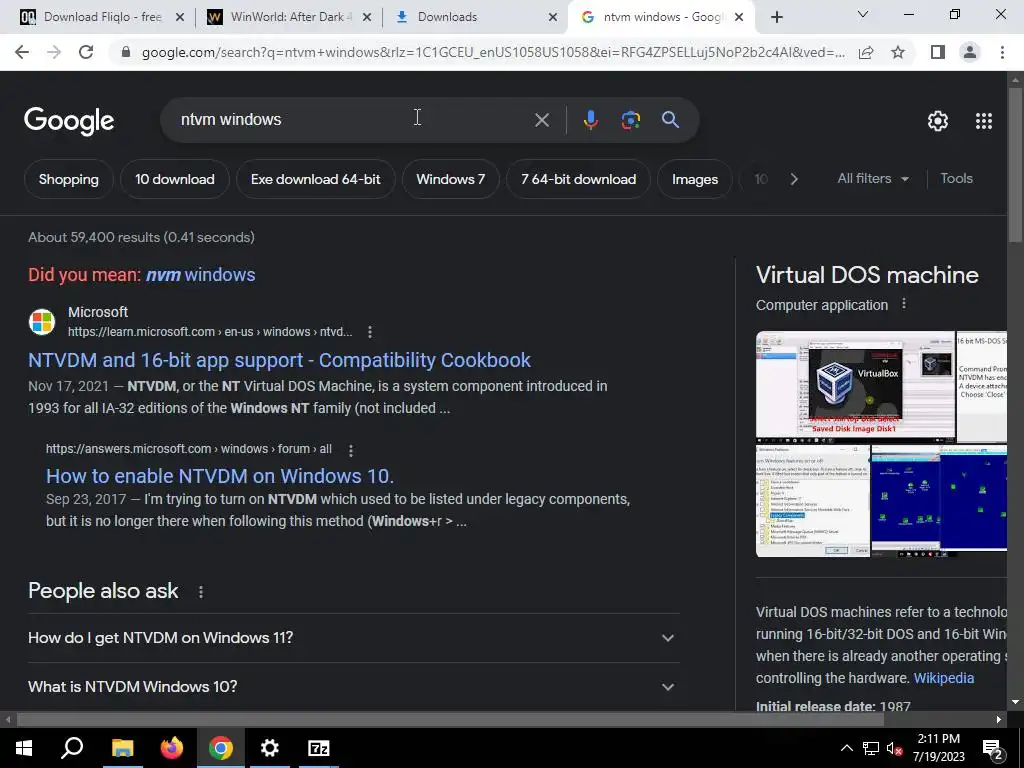Select the Images filter chip
Viewport: 1024px width, 768px height.
pos(695,179)
